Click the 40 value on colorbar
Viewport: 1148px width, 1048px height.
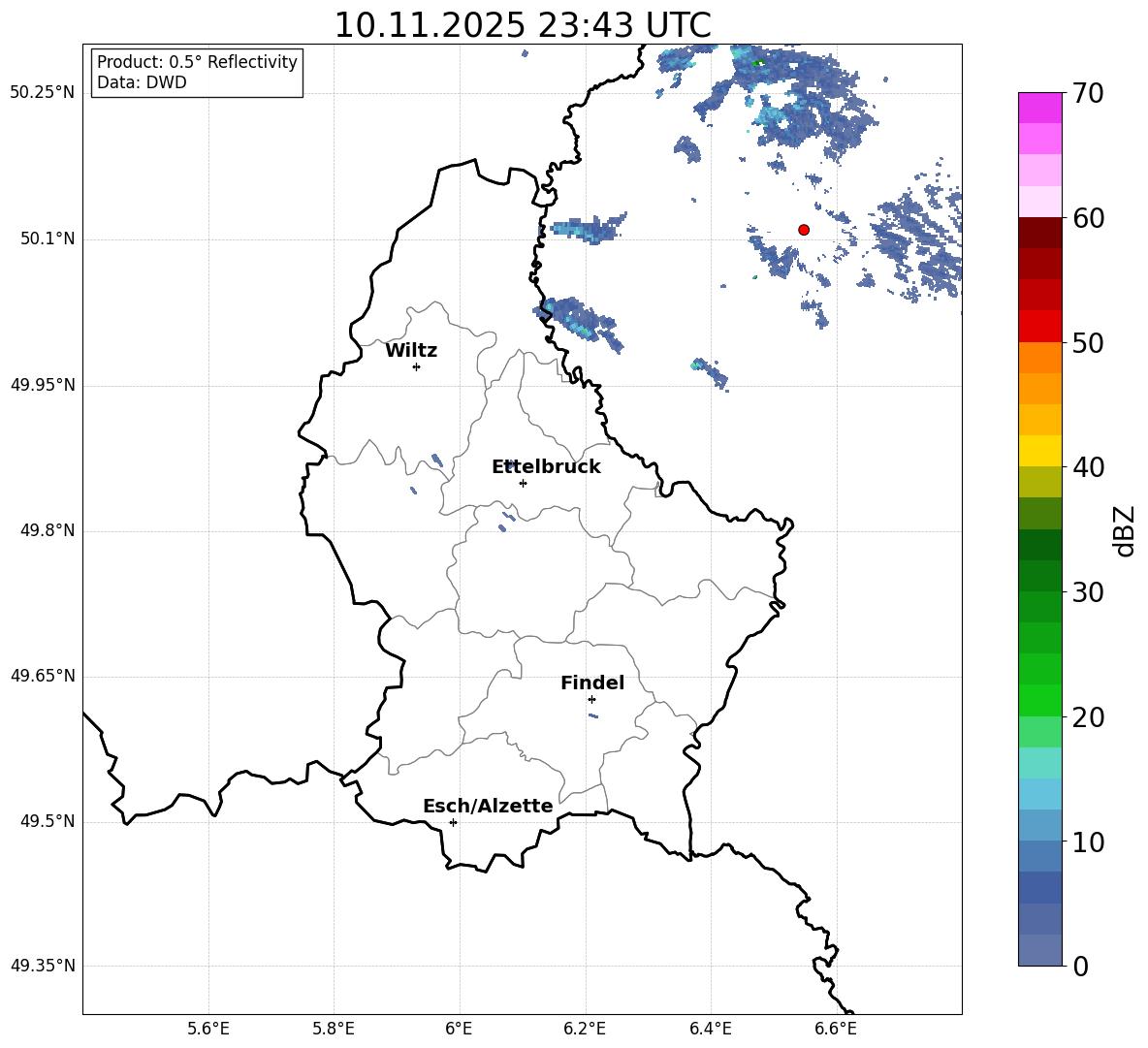(x=1088, y=467)
